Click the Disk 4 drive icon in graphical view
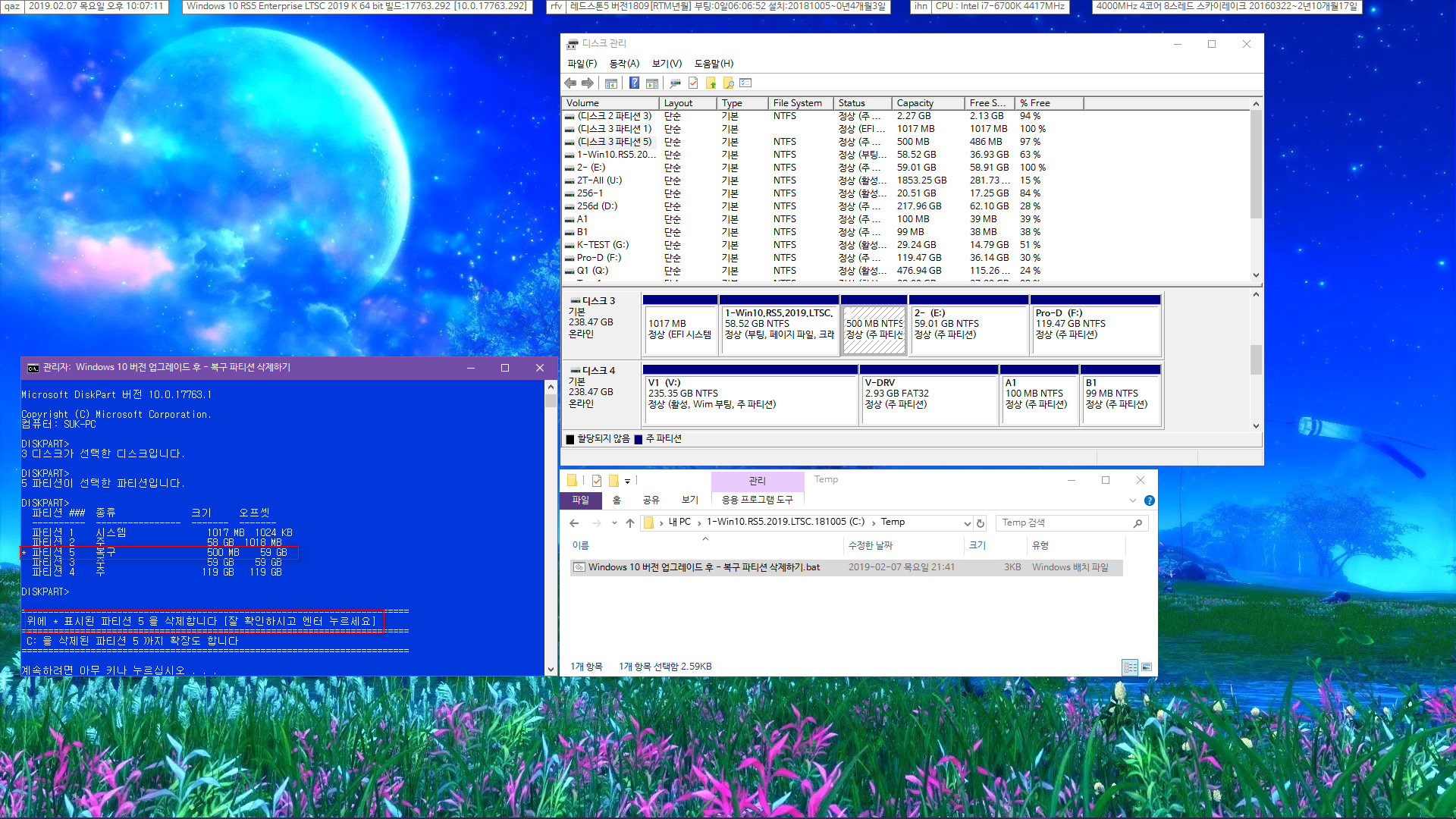The image size is (1456, 819). [x=576, y=371]
